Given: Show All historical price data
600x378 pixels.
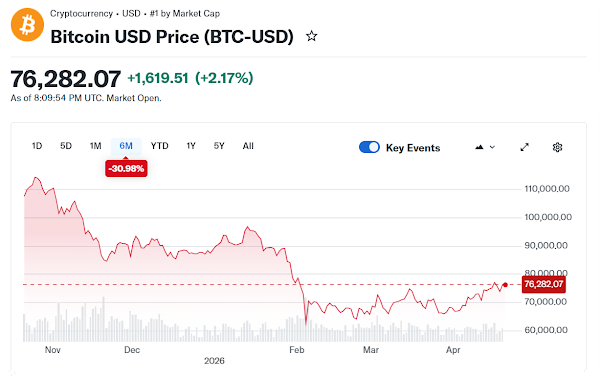Looking at the screenshot, I should tap(248, 146).
